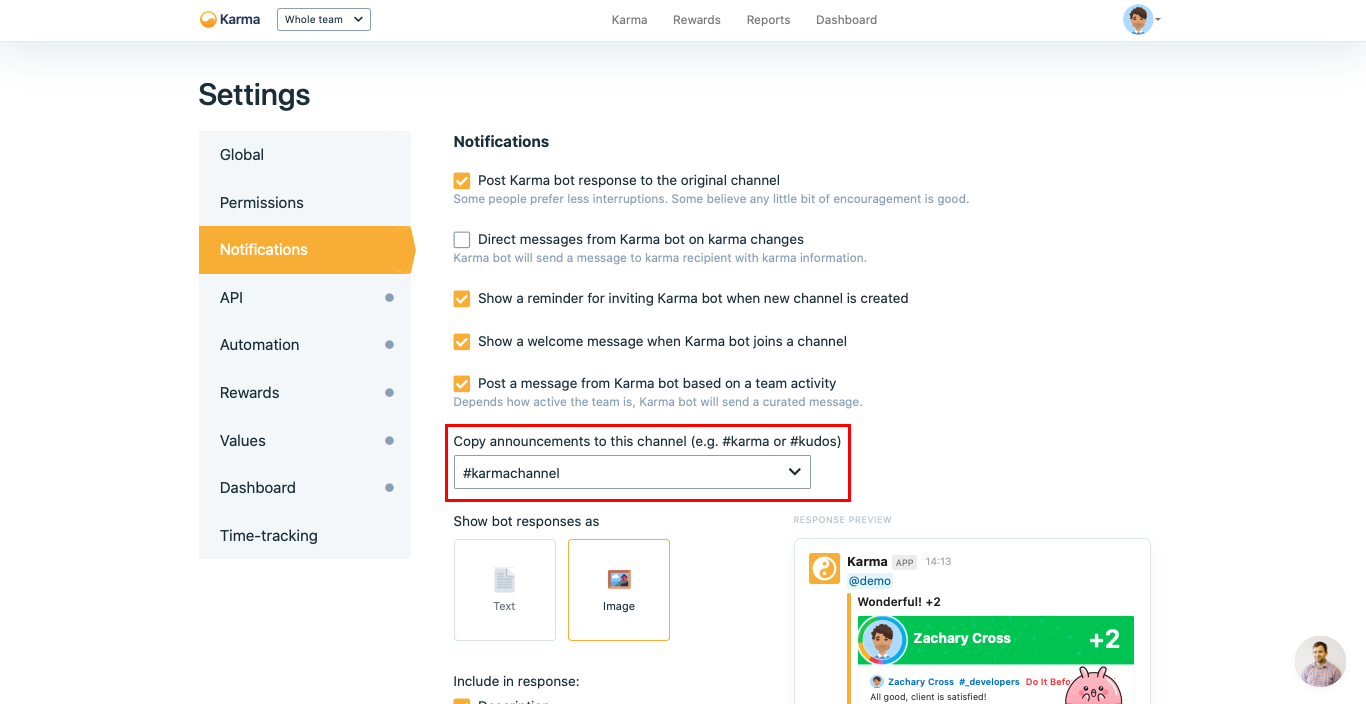
Task: Select Time-tracking settings tab
Action: point(305,535)
